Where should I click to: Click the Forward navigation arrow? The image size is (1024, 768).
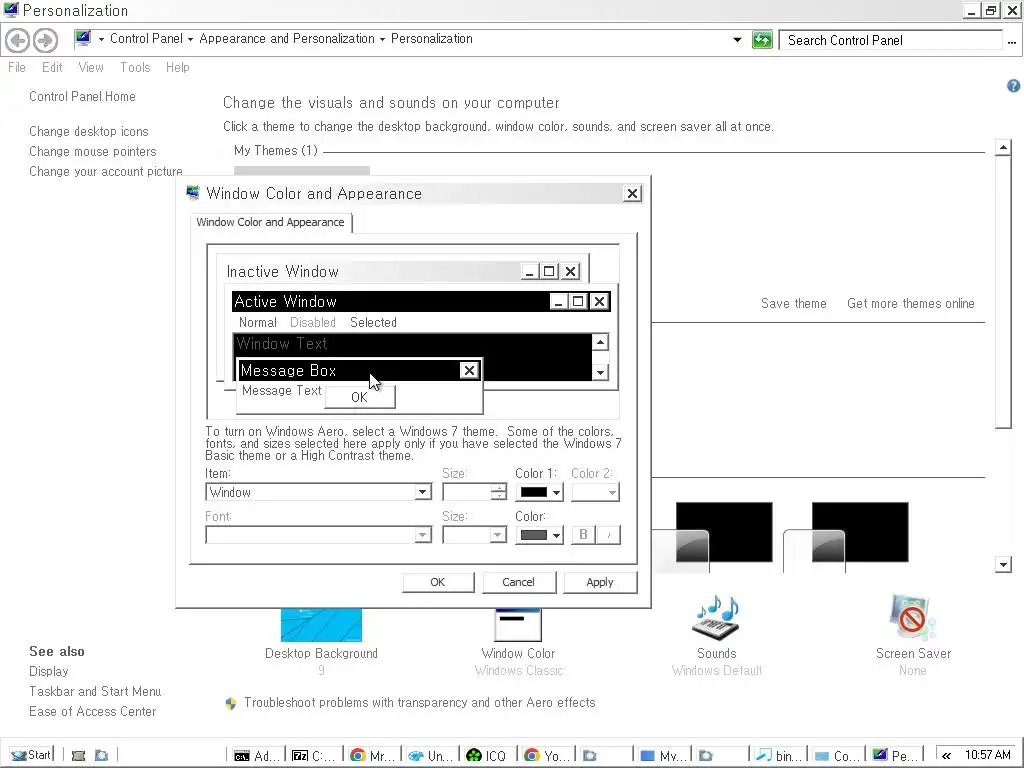point(45,40)
